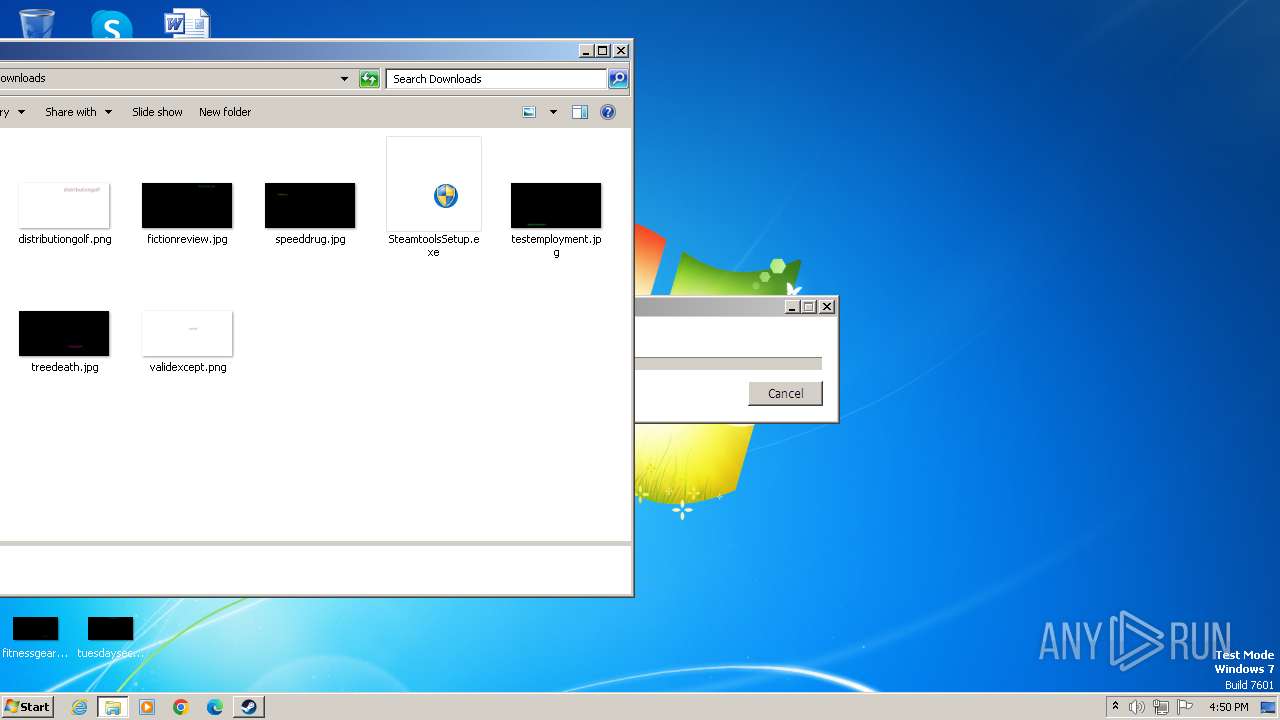Select the validexcept.png thumbnail
Screen dimensions: 1280x720
point(187,333)
